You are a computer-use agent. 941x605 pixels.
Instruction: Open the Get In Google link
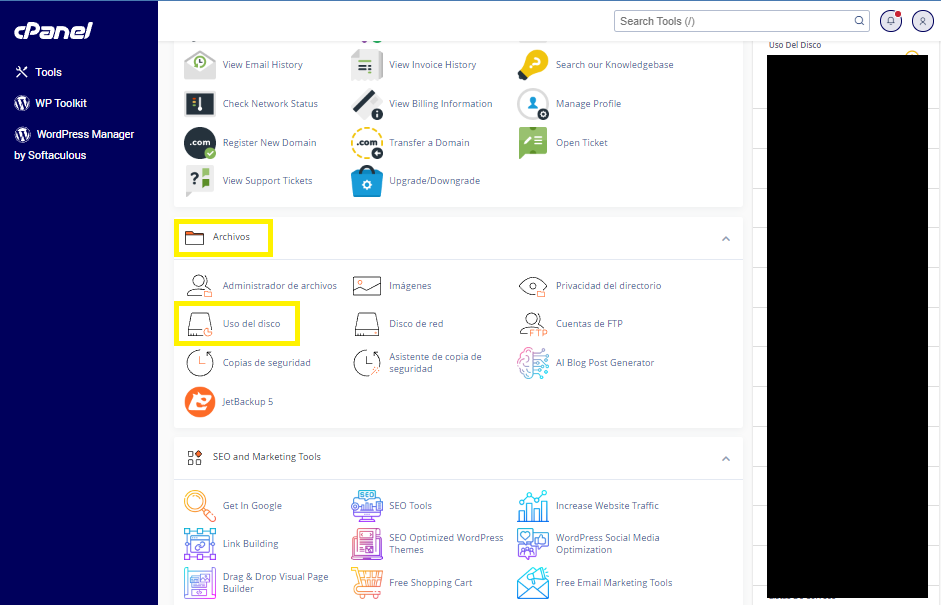point(252,506)
